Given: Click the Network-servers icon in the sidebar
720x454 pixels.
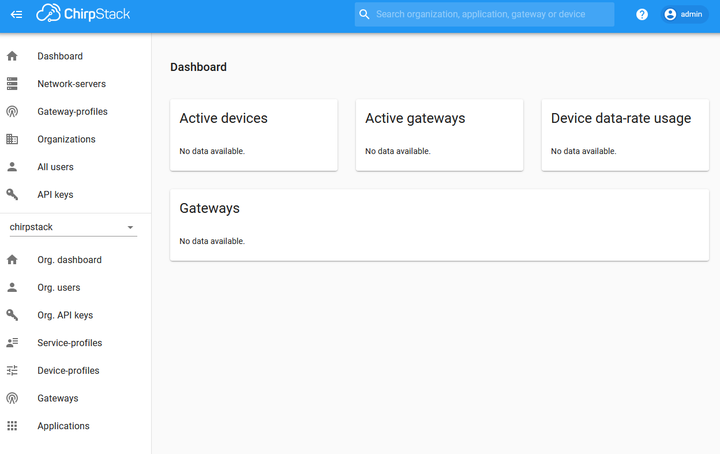Looking at the screenshot, I should click(x=12, y=84).
